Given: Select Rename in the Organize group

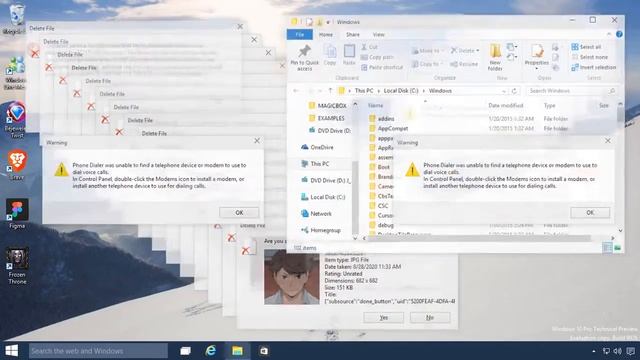Looking at the screenshot, I should 464,64.
